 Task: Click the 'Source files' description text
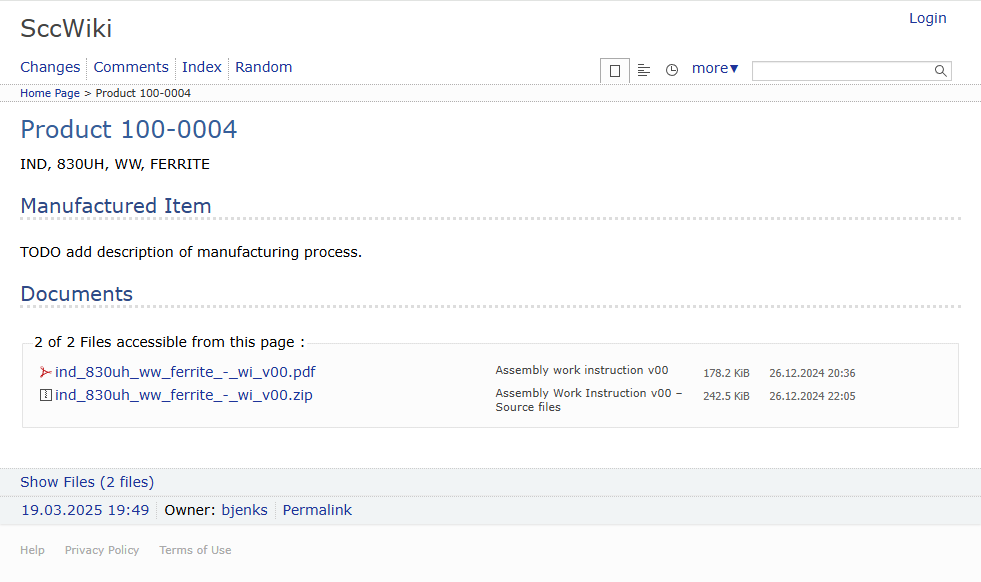tap(528, 407)
